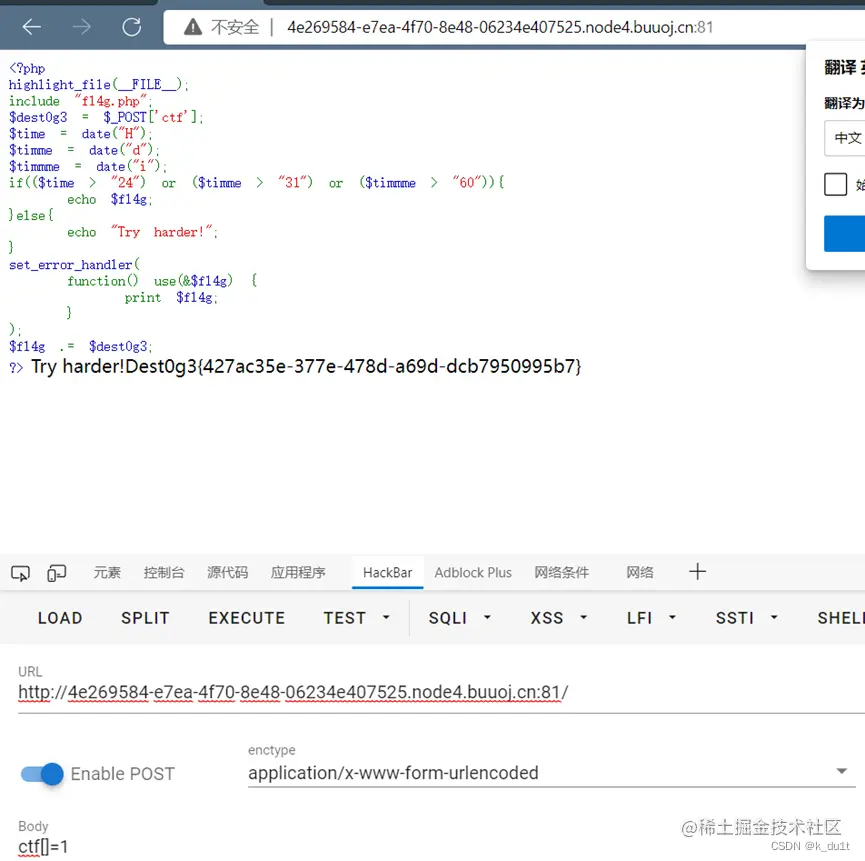This screenshot has width=865, height=861.
Task: Click the code line include "fl4g.php"
Action: pos(81,101)
